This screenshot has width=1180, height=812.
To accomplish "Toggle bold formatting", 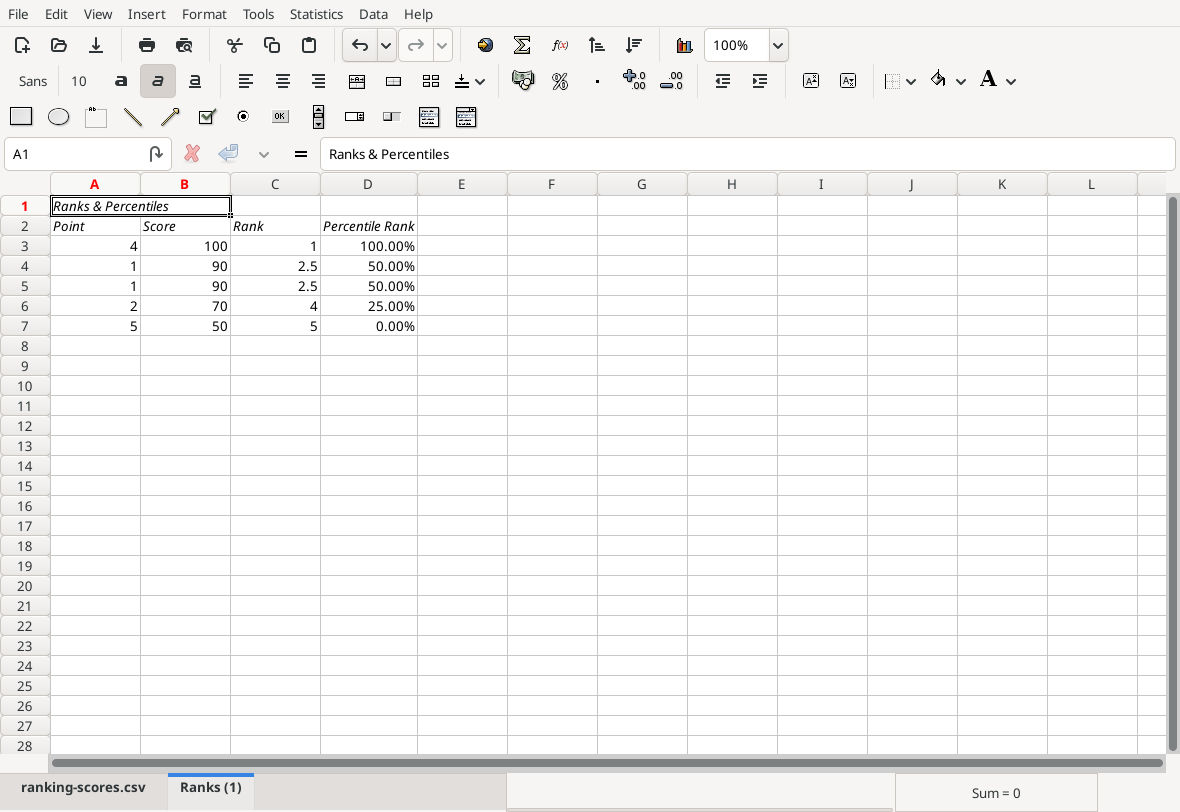I will point(120,81).
